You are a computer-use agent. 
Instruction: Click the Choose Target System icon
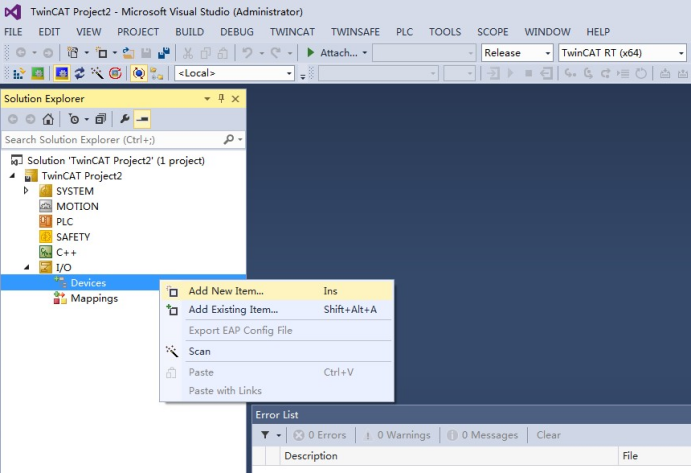pyautogui.click(x=157, y=73)
